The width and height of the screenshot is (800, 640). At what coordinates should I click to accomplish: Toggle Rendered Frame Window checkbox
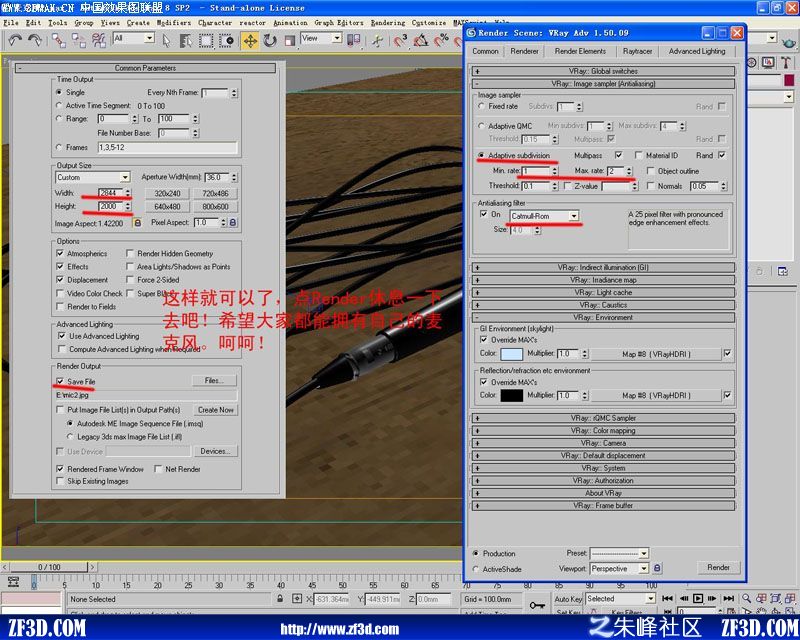(60, 469)
